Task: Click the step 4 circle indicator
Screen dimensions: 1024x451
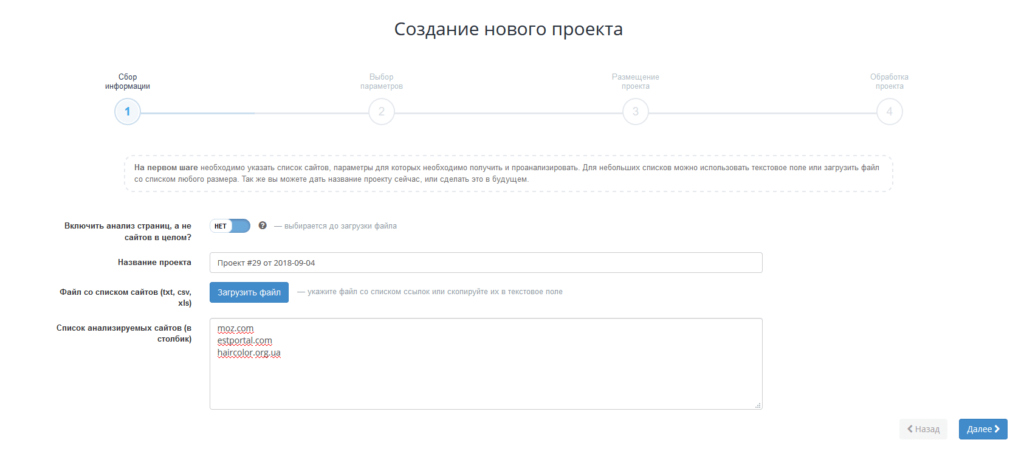Action: pyautogui.click(x=889, y=112)
